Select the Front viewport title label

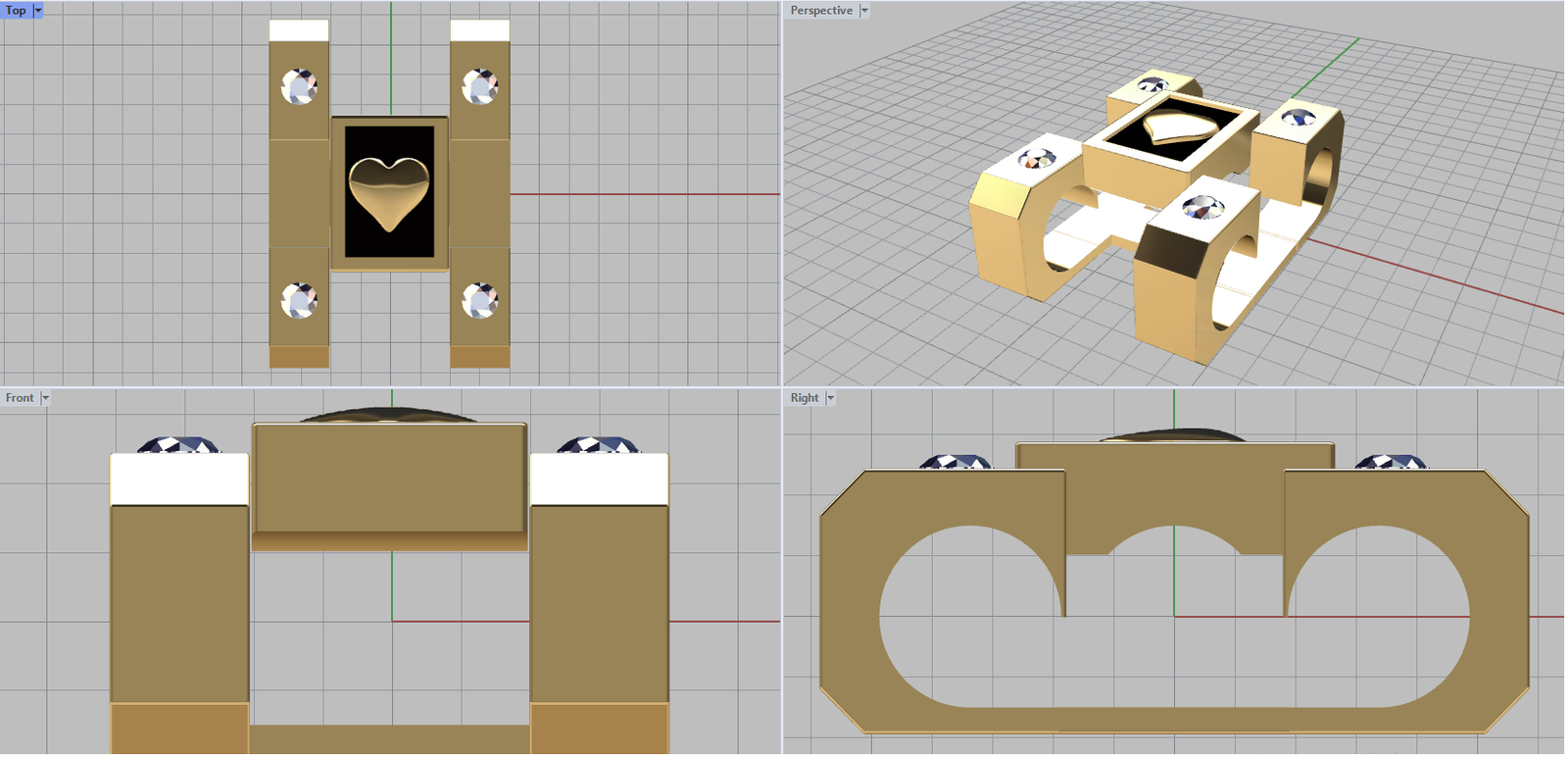point(20,398)
